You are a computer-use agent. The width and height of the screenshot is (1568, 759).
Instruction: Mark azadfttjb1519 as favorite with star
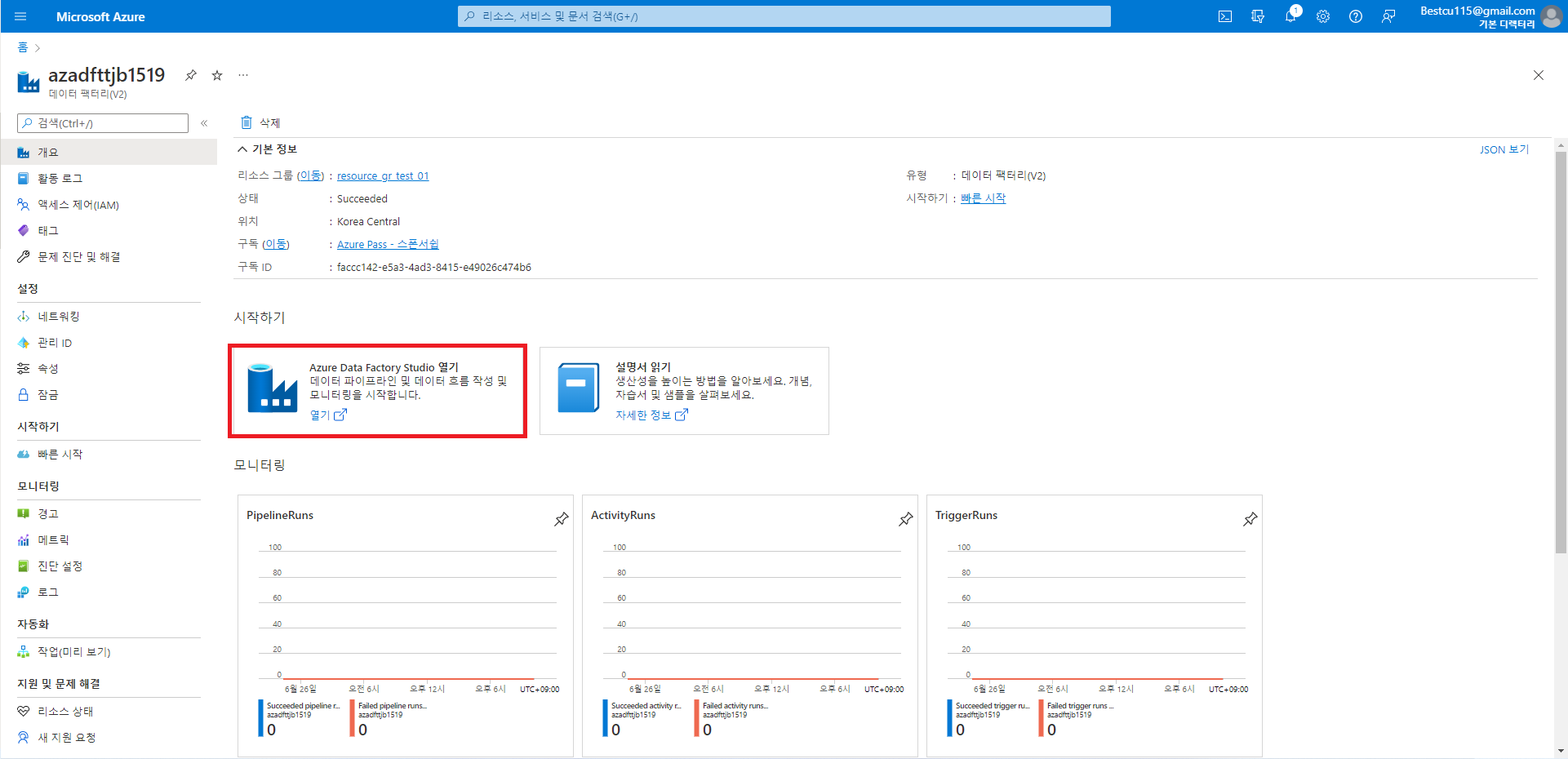tap(217, 75)
